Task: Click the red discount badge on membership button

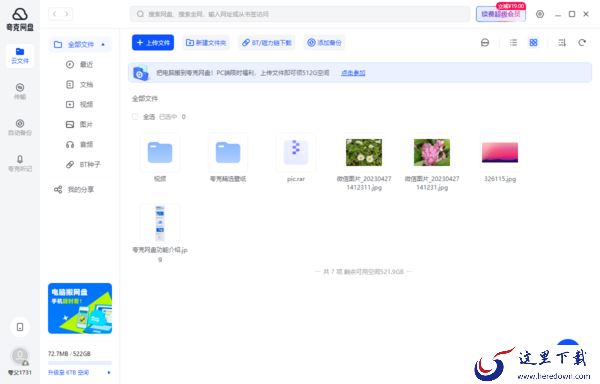Action: tap(511, 6)
